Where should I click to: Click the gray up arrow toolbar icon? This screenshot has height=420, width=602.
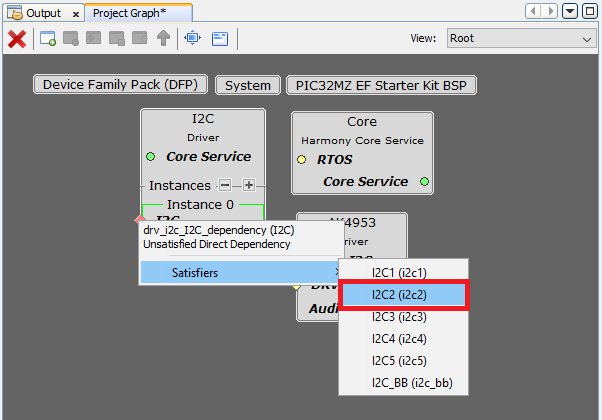[x=163, y=39]
